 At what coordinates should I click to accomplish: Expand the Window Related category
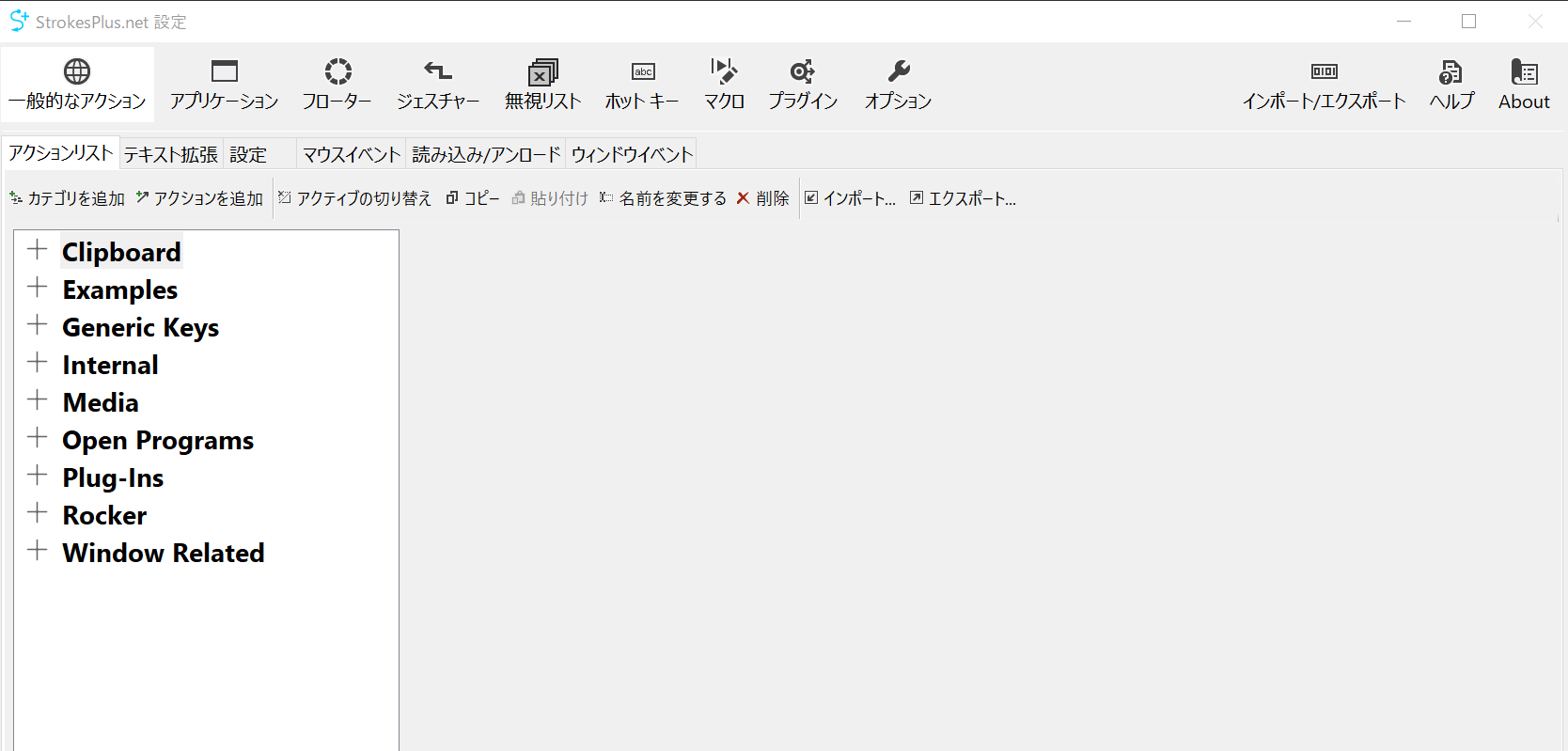tap(38, 551)
